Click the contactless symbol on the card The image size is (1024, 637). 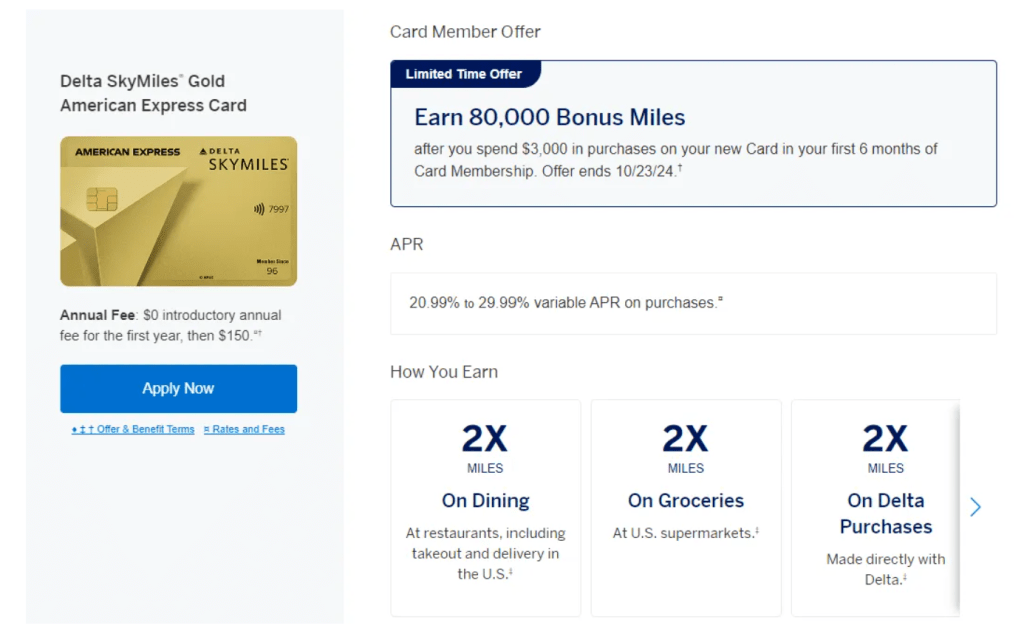coord(259,209)
